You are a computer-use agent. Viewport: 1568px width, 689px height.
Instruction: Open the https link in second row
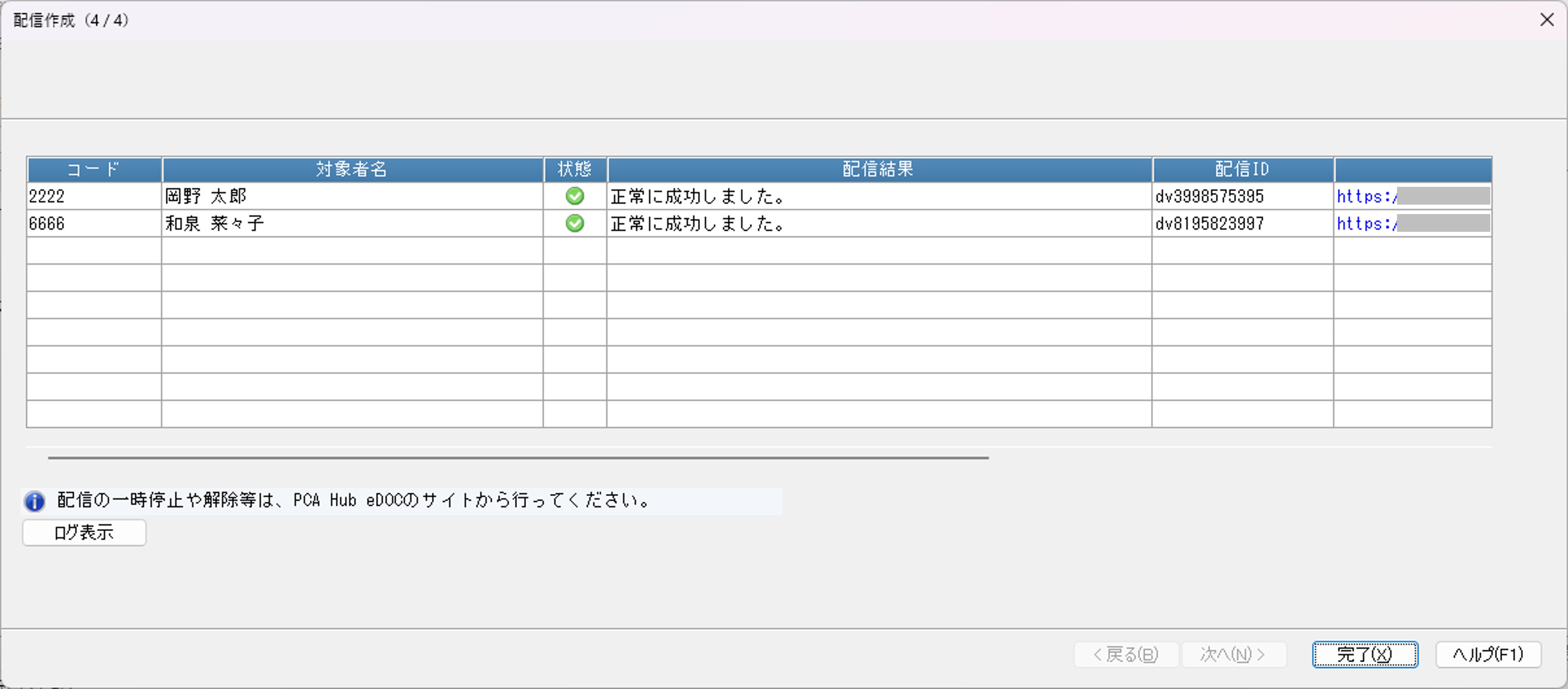point(1366,224)
